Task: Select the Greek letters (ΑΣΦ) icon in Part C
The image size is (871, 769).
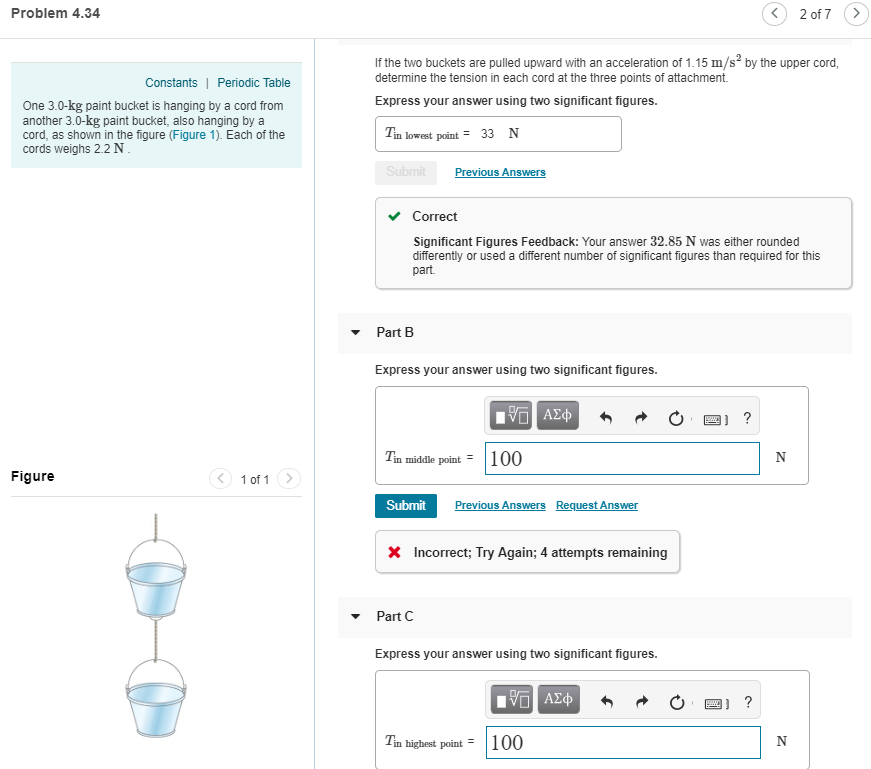Action: tap(558, 699)
